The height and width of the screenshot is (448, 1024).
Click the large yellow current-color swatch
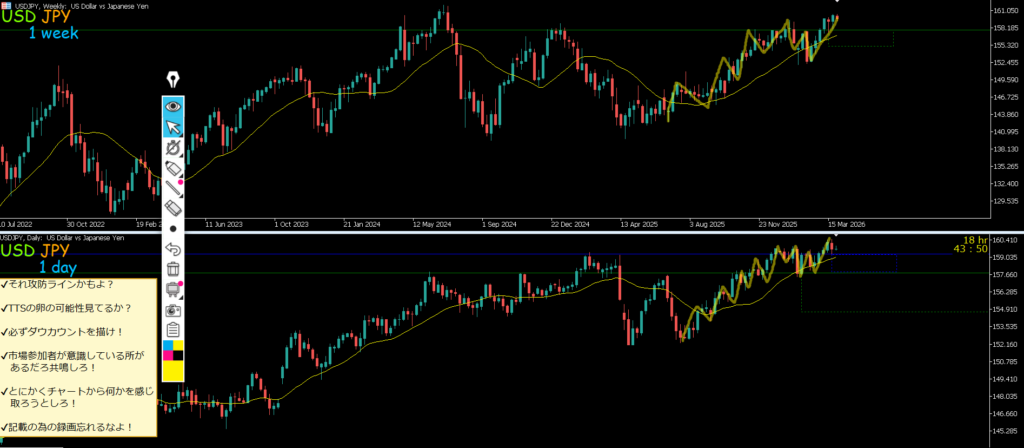tap(173, 371)
